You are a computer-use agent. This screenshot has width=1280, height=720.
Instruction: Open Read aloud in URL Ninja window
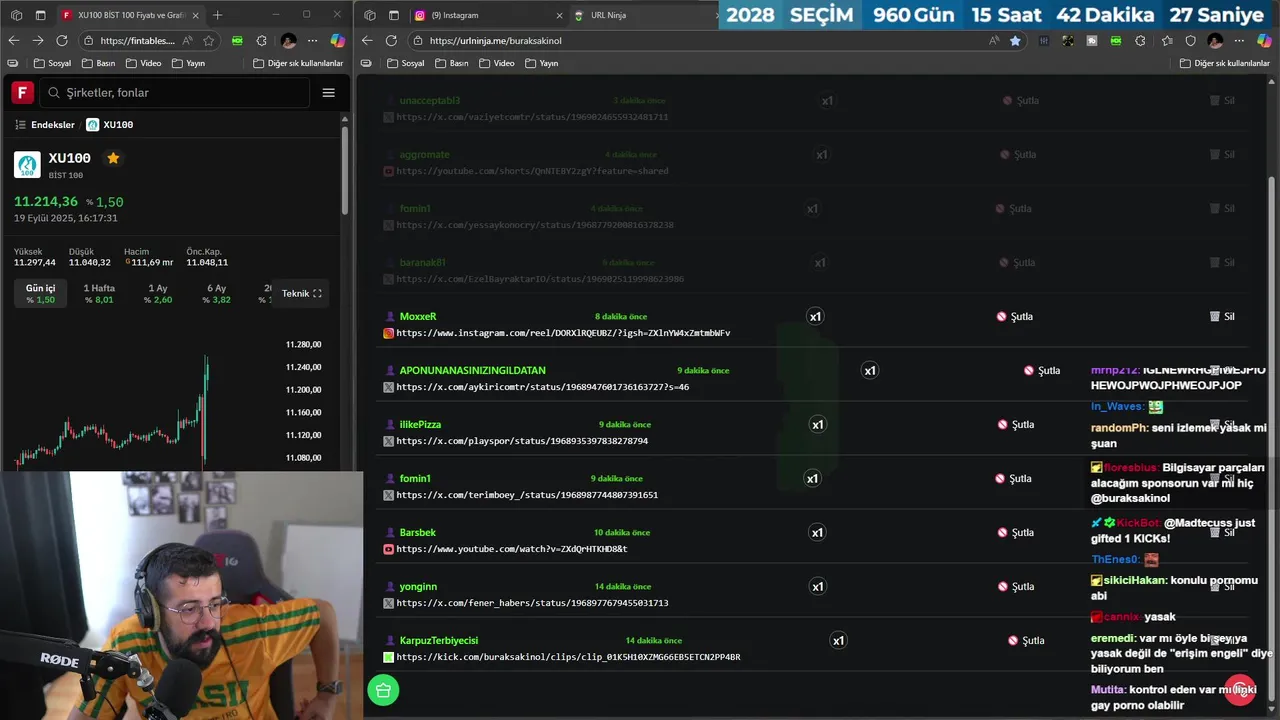tap(993, 41)
